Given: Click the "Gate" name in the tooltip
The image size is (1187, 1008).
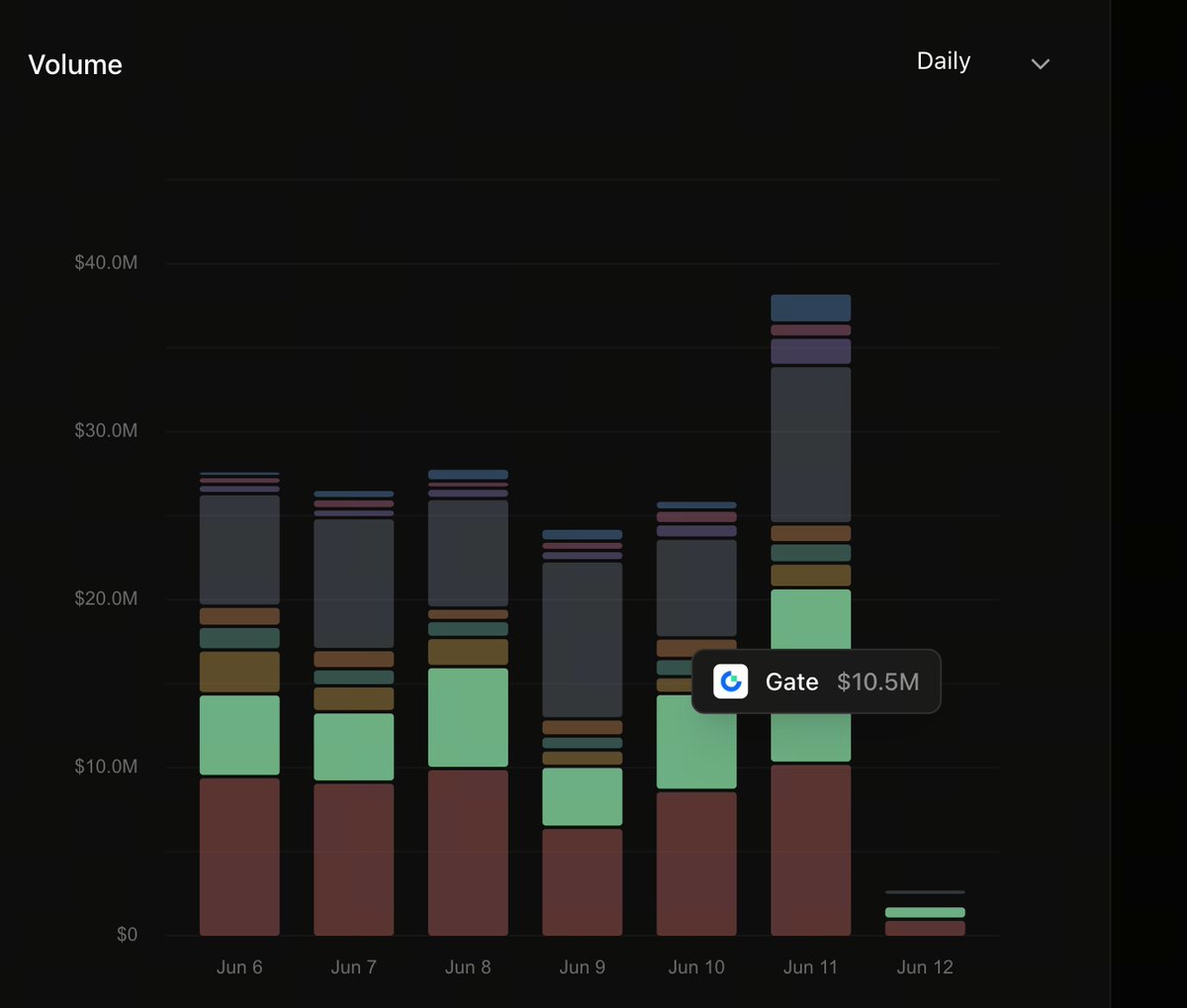Looking at the screenshot, I should click(x=791, y=682).
